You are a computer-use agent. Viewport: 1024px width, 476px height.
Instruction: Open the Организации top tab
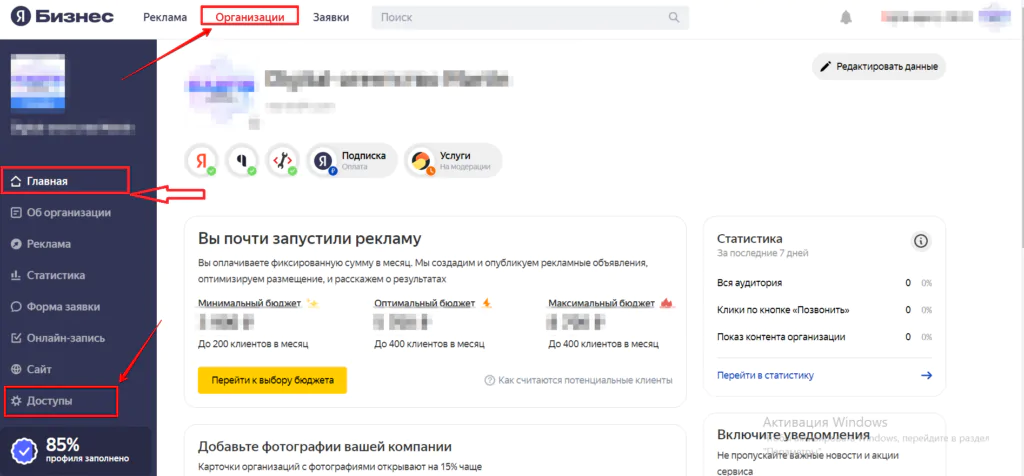click(x=249, y=17)
